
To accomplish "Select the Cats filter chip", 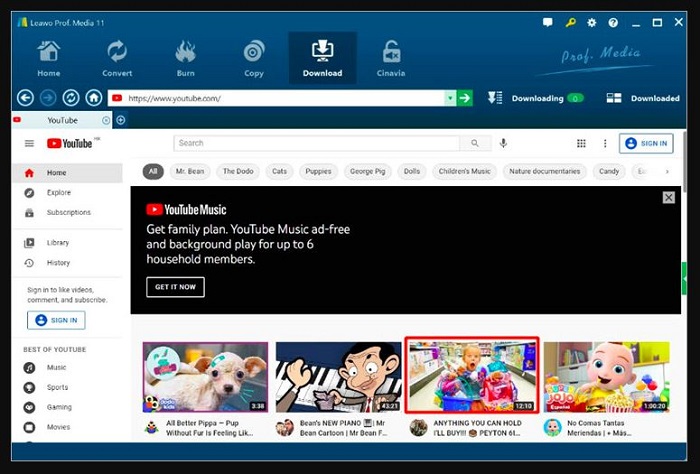I will tap(279, 171).
